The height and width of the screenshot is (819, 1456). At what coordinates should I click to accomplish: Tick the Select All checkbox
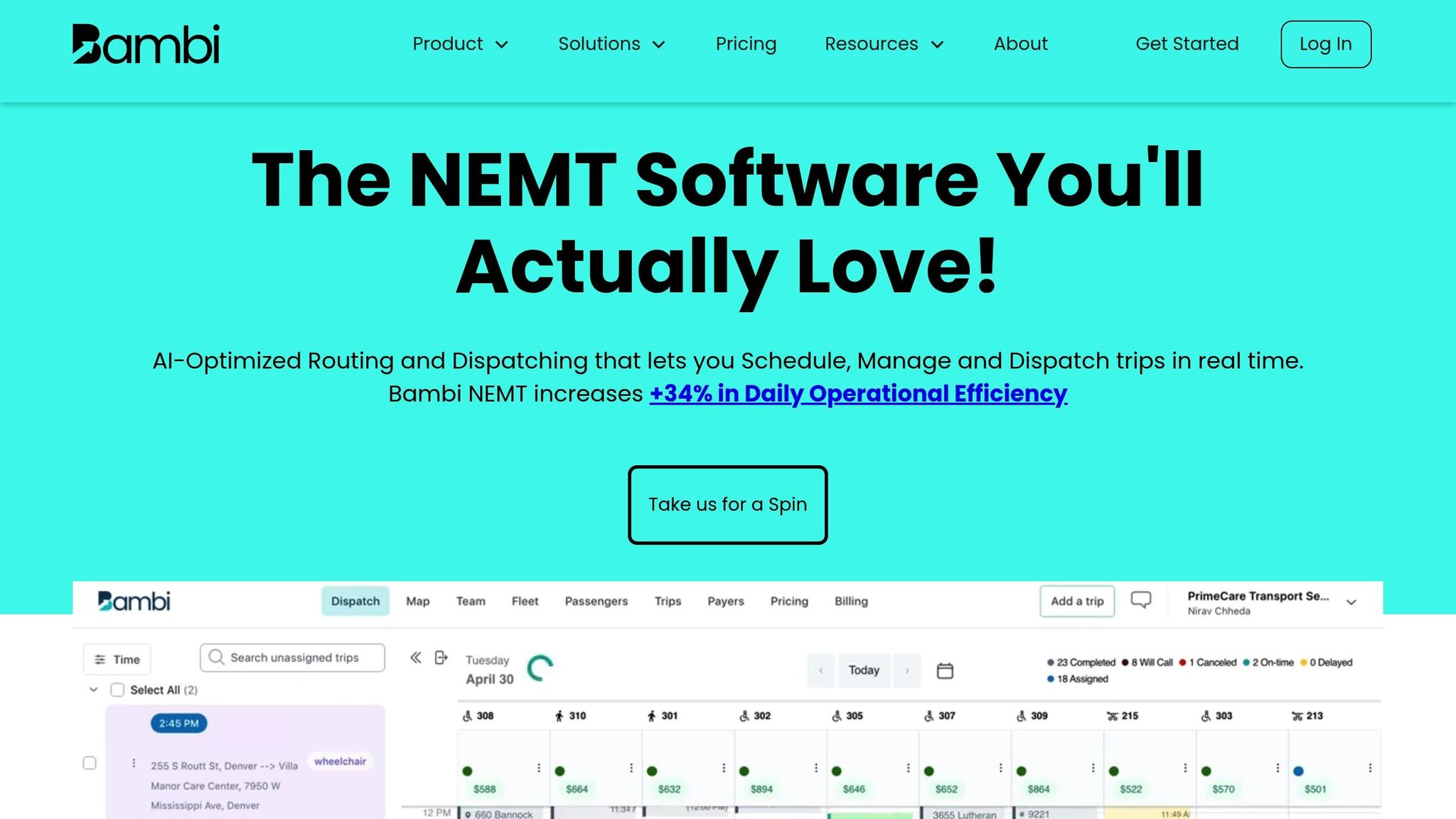point(117,690)
